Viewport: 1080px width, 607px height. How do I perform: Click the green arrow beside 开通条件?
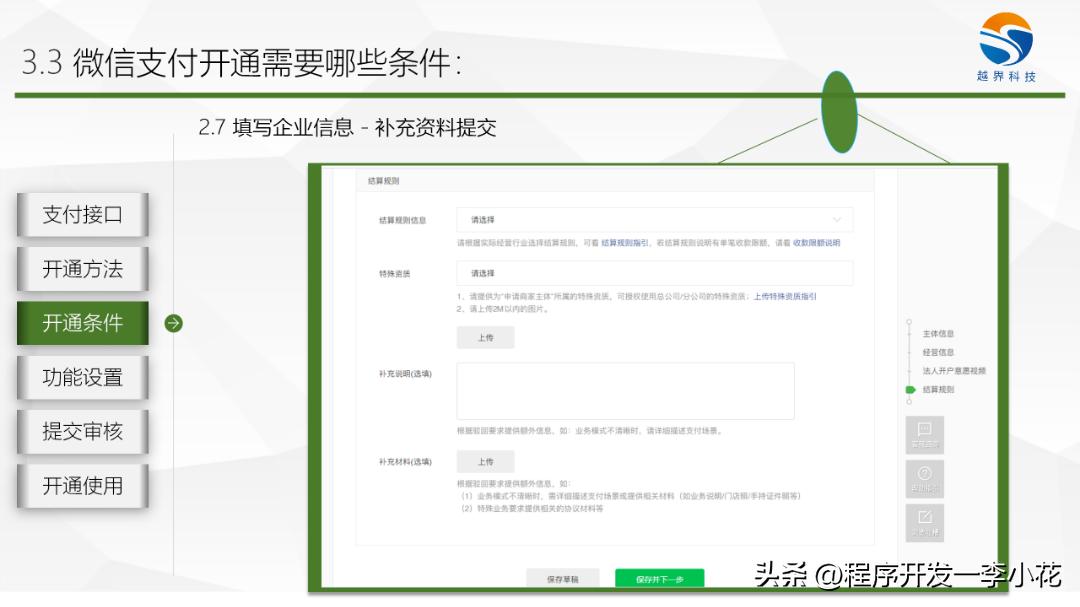(x=172, y=323)
